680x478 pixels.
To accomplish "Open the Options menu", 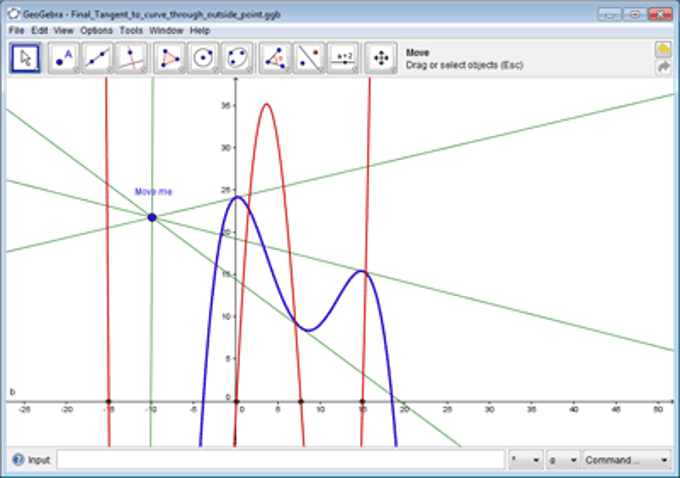I will (96, 30).
